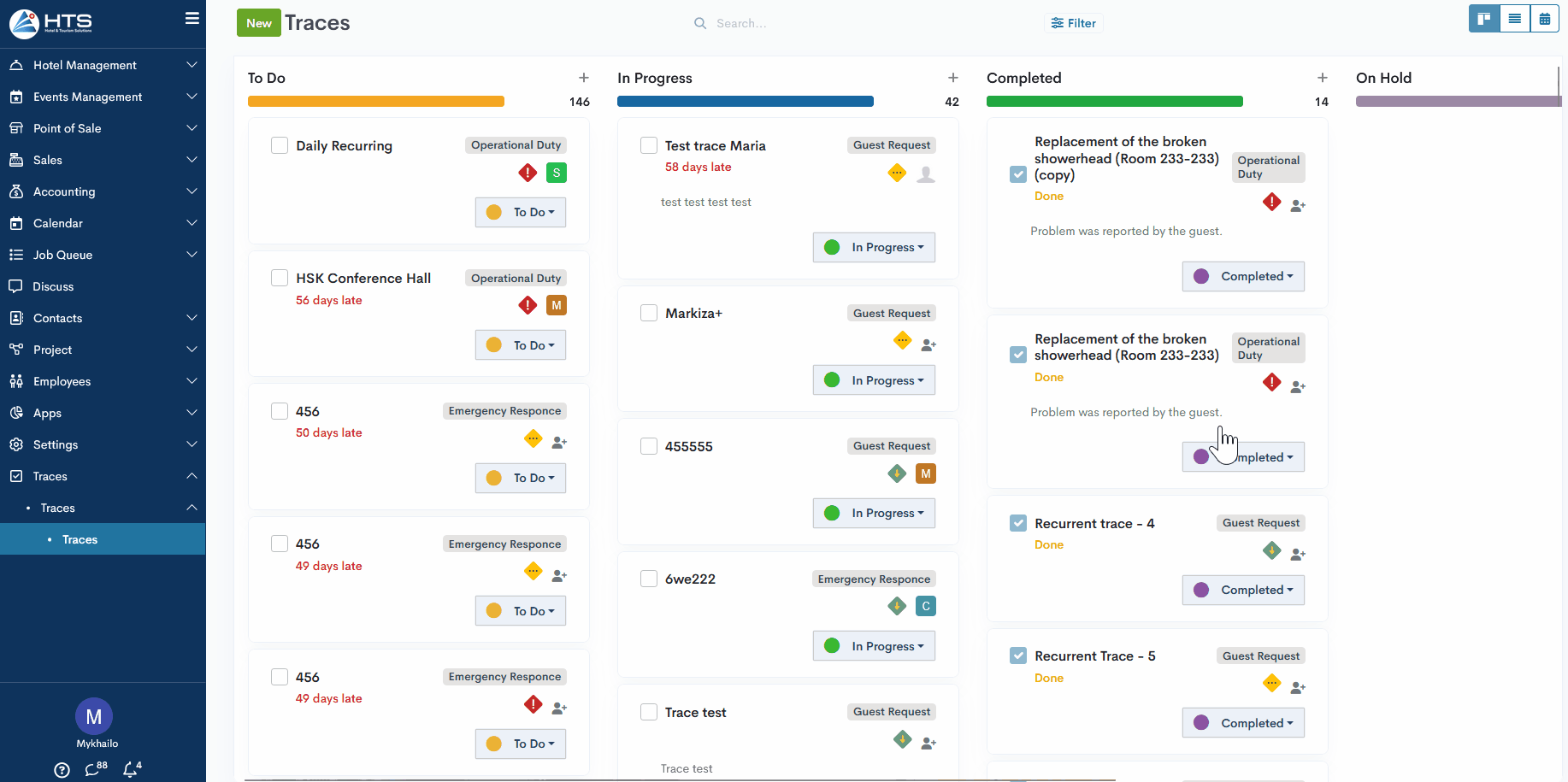
Task: Add a card to the To Do column
Action: click(x=584, y=78)
